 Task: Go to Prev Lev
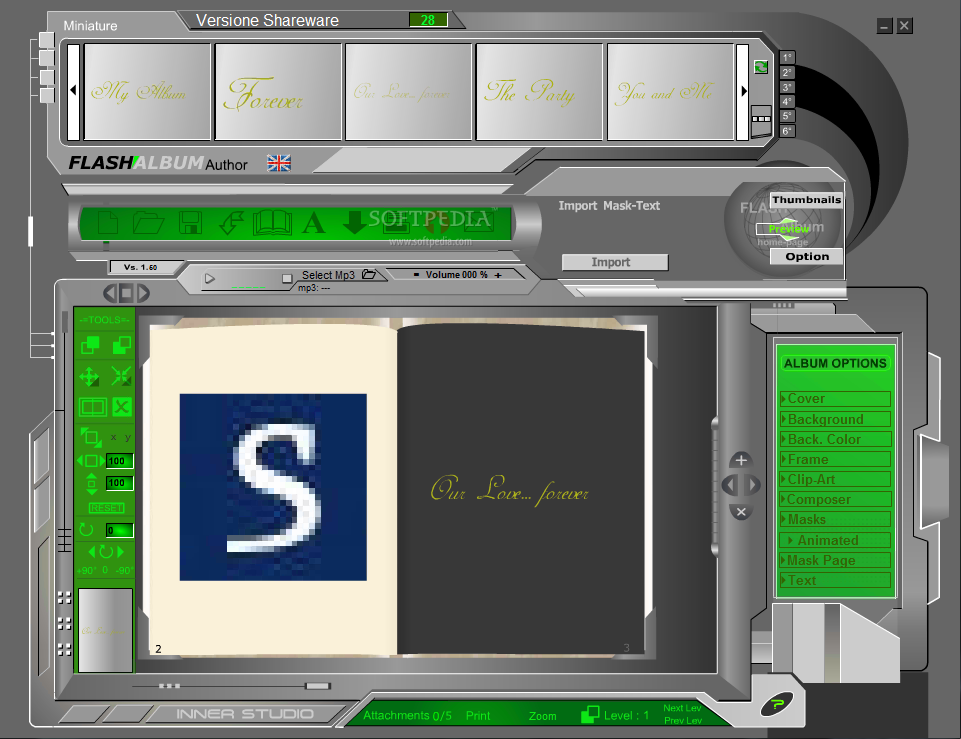point(682,721)
